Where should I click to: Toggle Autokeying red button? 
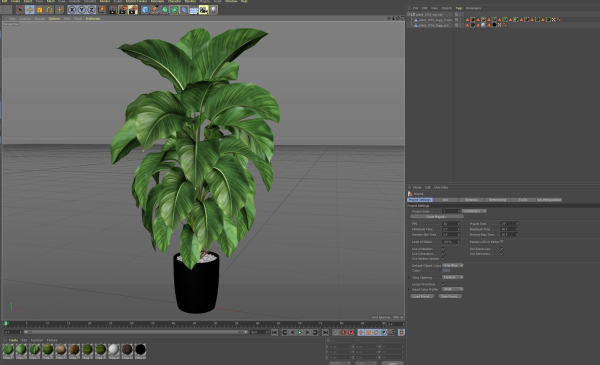pos(343,332)
